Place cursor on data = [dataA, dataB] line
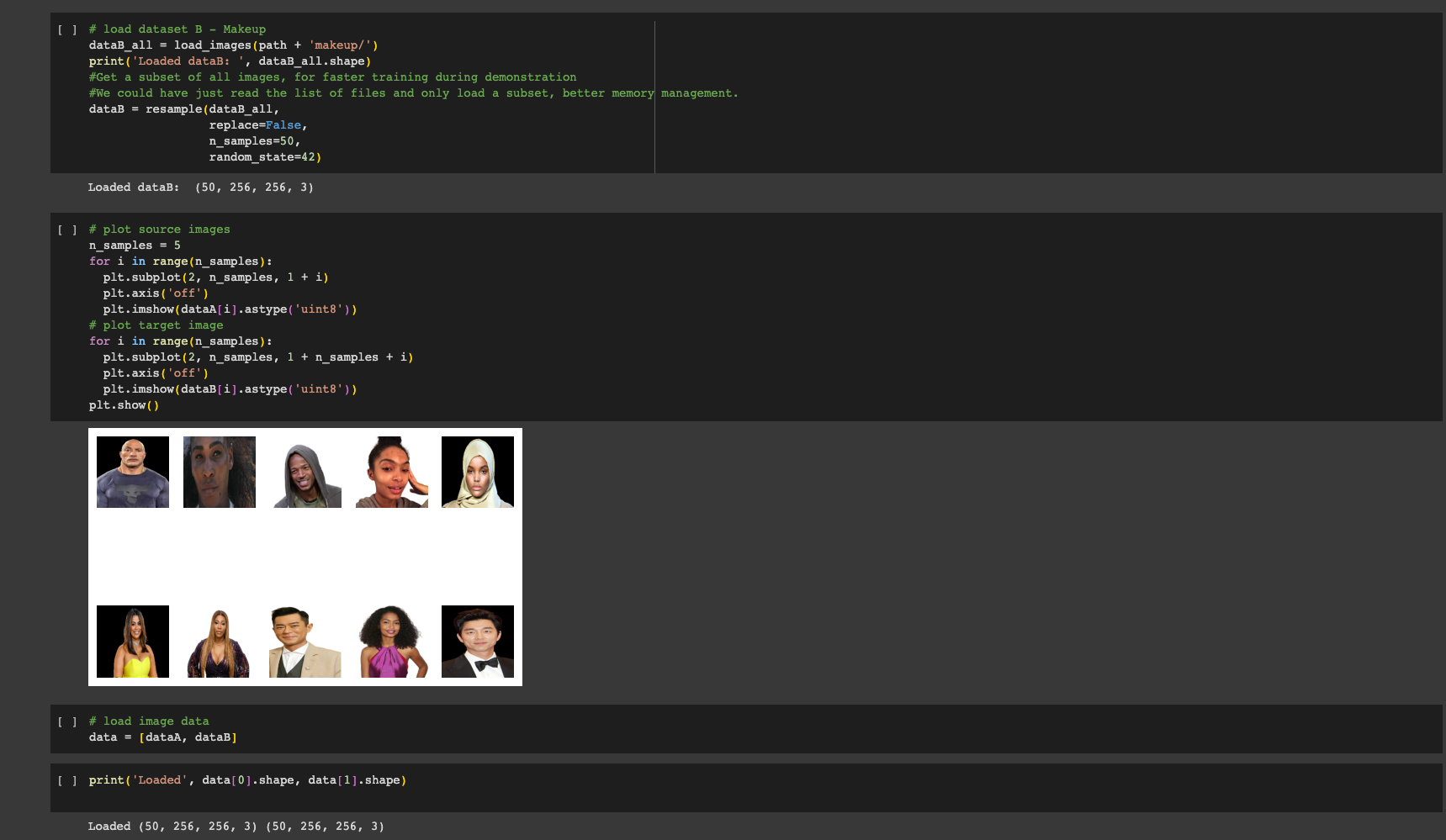The height and width of the screenshot is (840, 1446). coord(162,737)
